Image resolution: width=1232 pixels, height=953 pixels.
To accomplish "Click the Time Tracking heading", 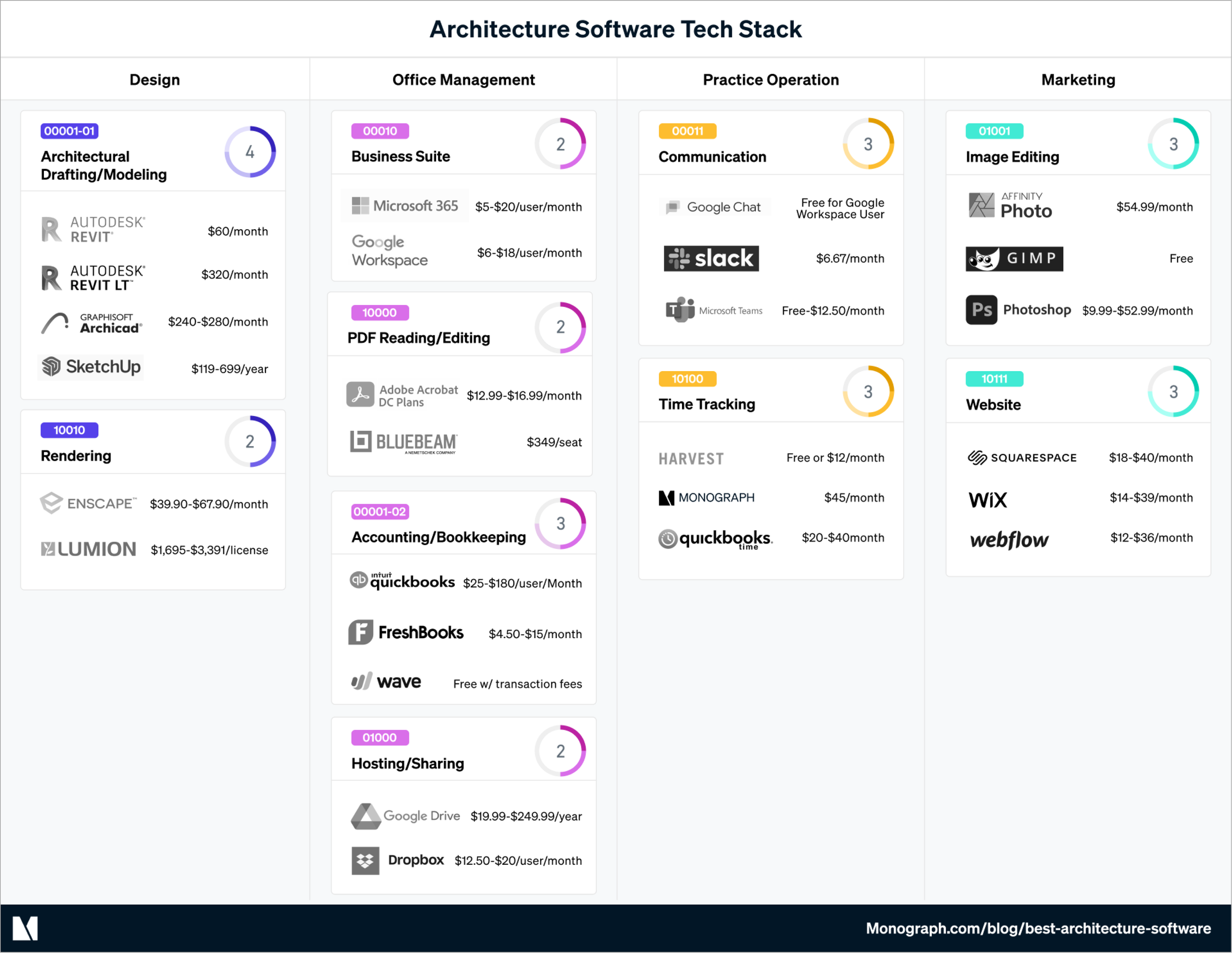I will point(707,404).
